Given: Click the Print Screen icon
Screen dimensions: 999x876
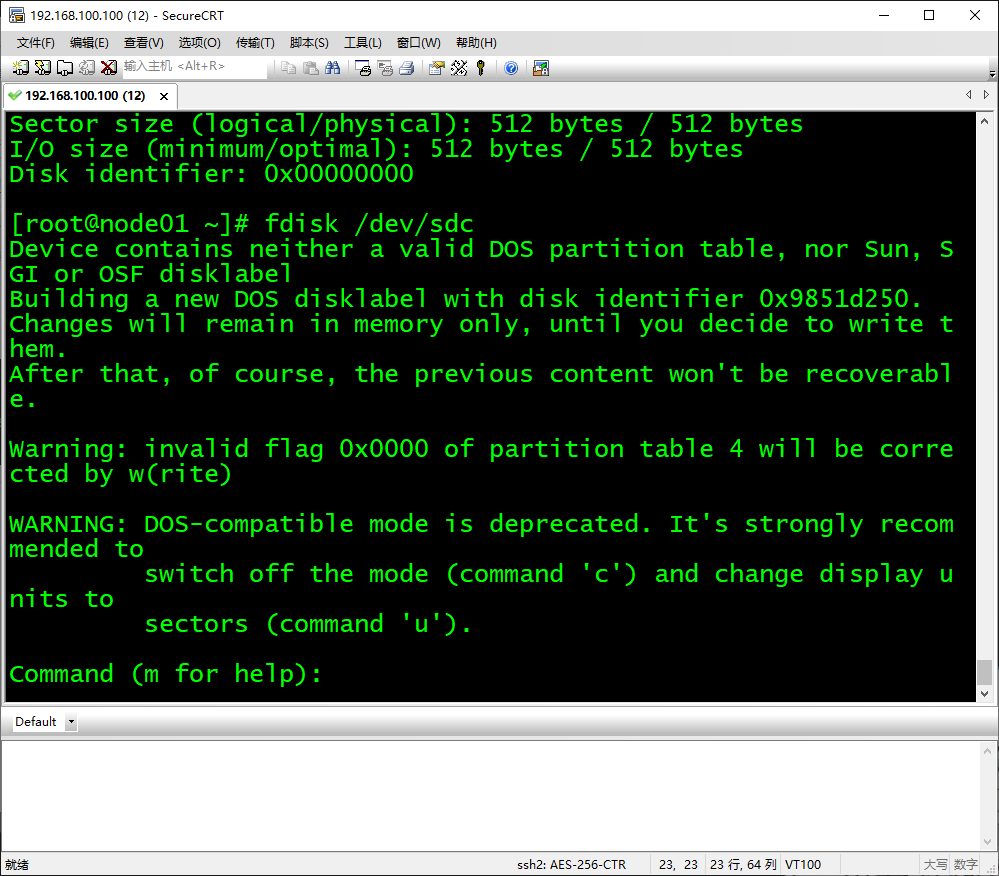Looking at the screenshot, I should 363,68.
